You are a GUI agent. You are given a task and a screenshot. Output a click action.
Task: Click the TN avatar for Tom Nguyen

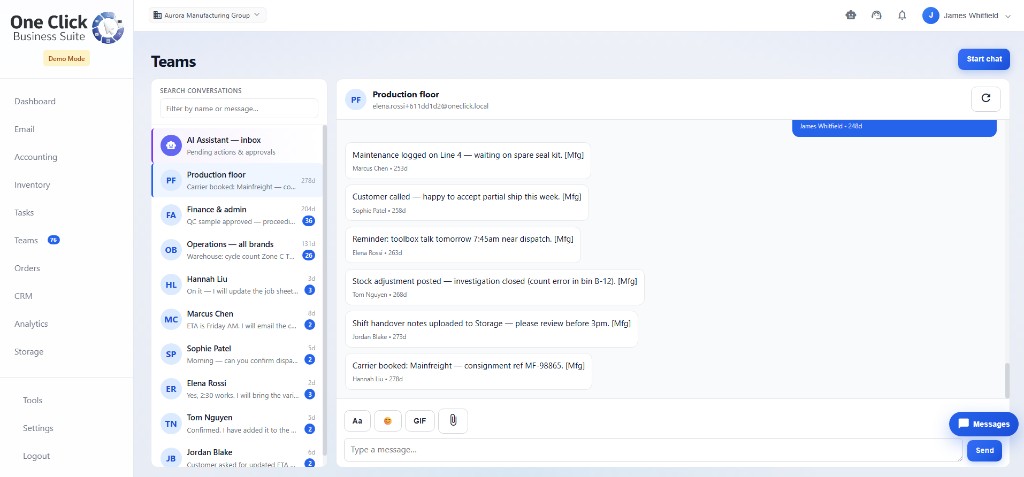[x=171, y=423]
